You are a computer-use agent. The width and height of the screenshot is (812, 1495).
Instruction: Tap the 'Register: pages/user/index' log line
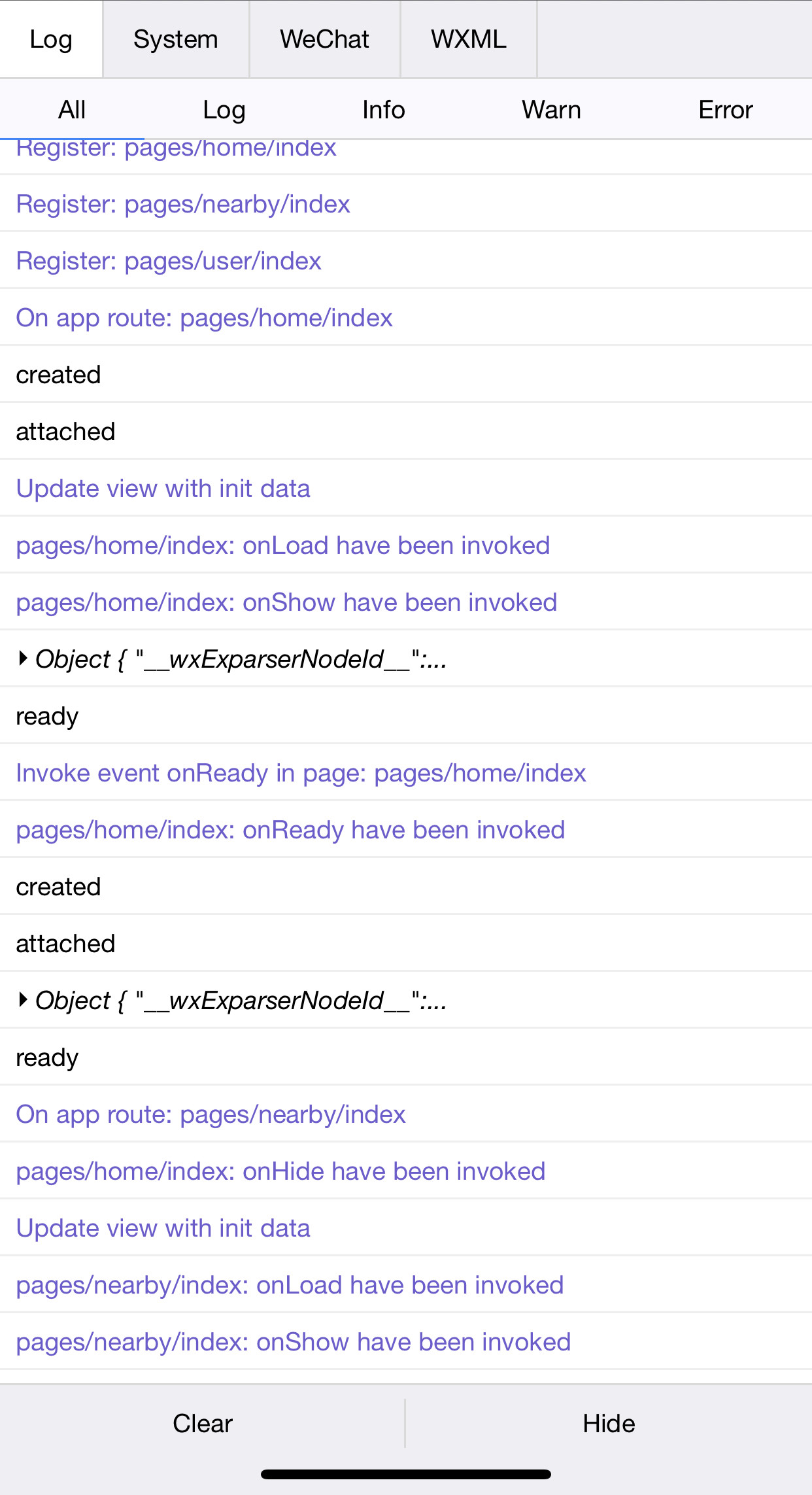[x=406, y=260]
